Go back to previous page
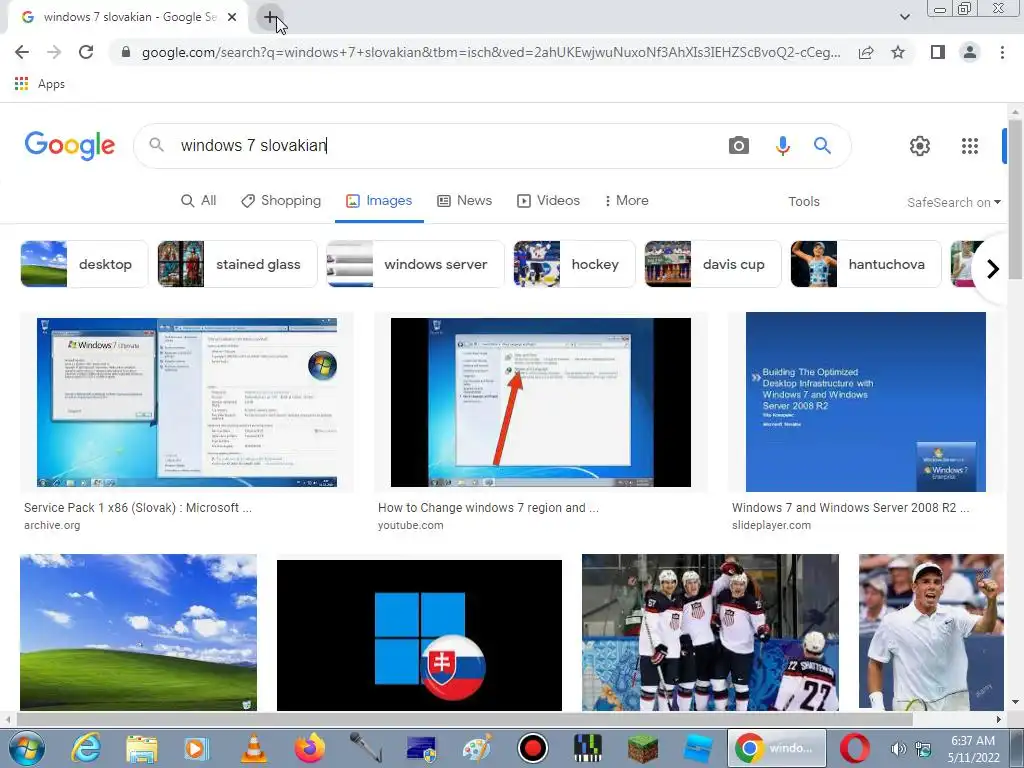This screenshot has width=1024, height=768. [22, 52]
